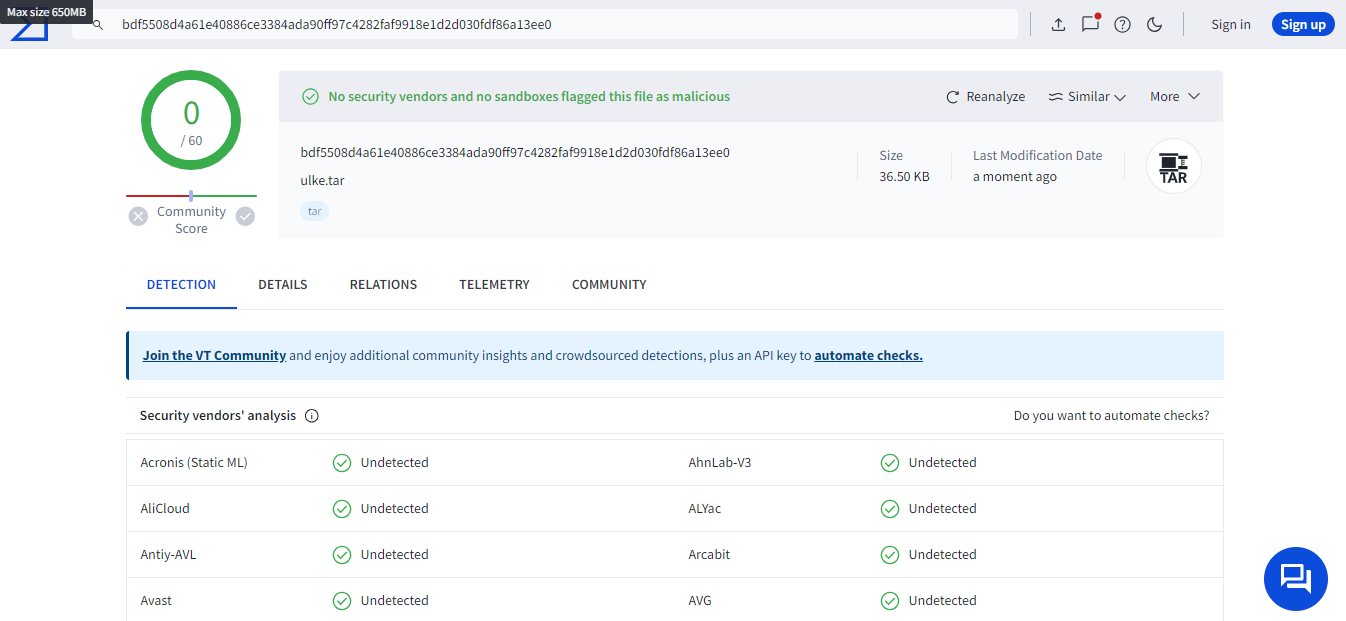
Task: Click the VirusTotal logo icon
Action: click(x=29, y=31)
